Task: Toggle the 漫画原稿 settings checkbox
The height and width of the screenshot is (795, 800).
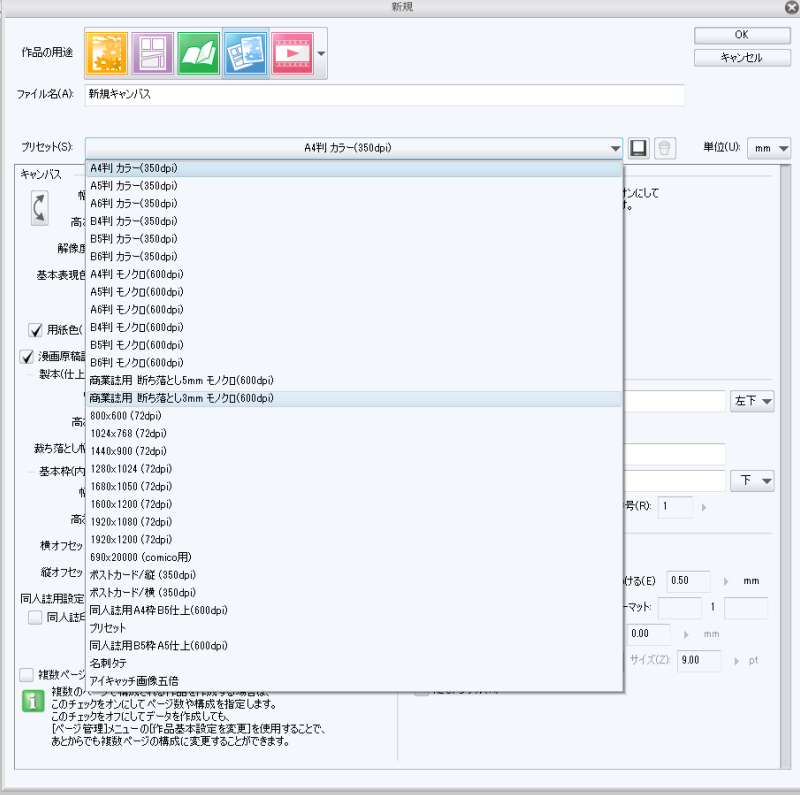Action: tap(27, 356)
